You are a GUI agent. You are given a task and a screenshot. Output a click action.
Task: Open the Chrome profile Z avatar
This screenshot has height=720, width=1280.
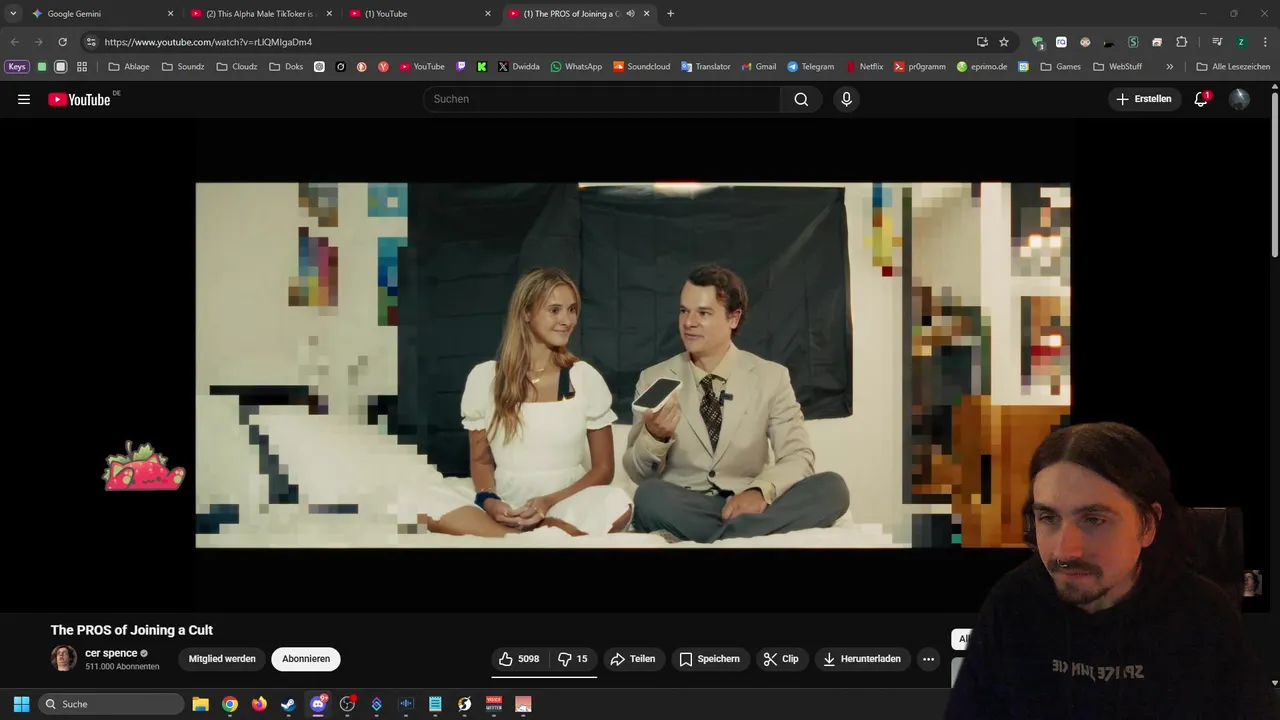(x=1241, y=42)
